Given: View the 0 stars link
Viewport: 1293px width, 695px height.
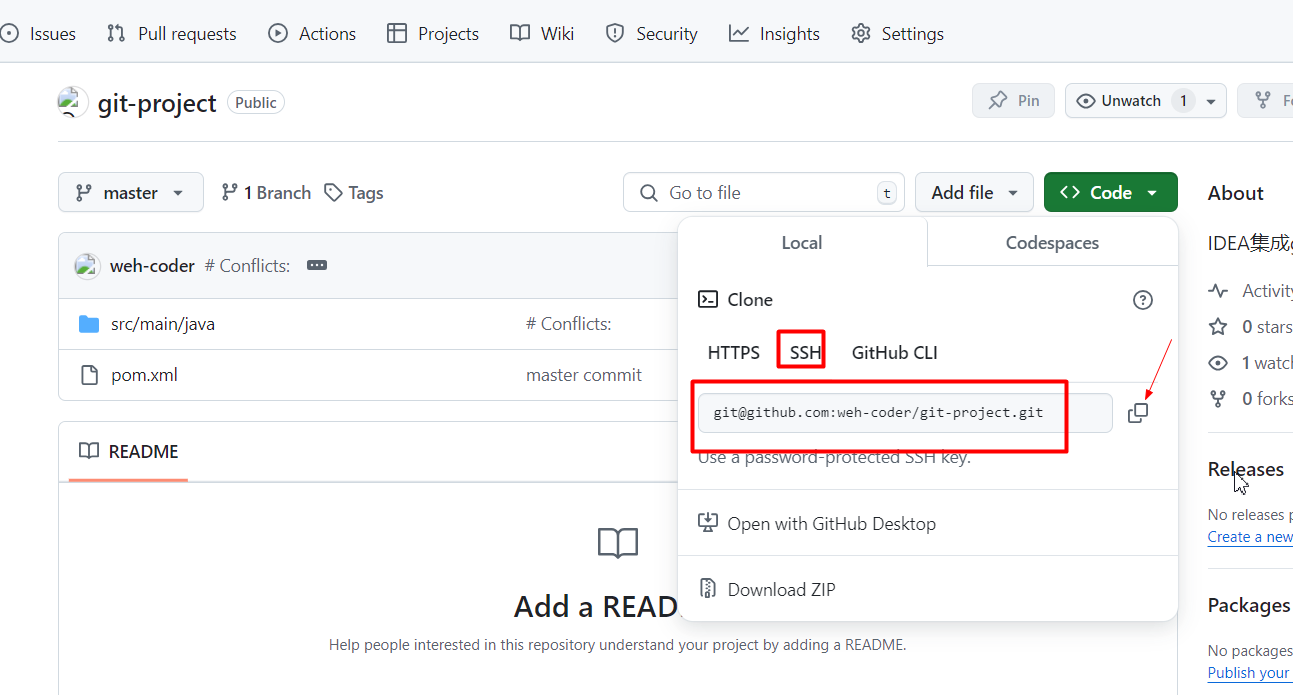Looking at the screenshot, I should point(1252,327).
